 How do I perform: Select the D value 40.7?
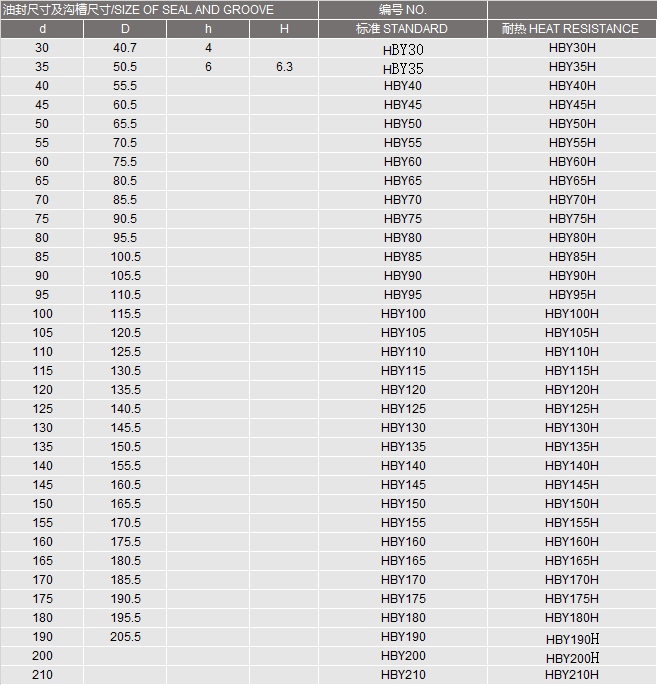[125, 48]
